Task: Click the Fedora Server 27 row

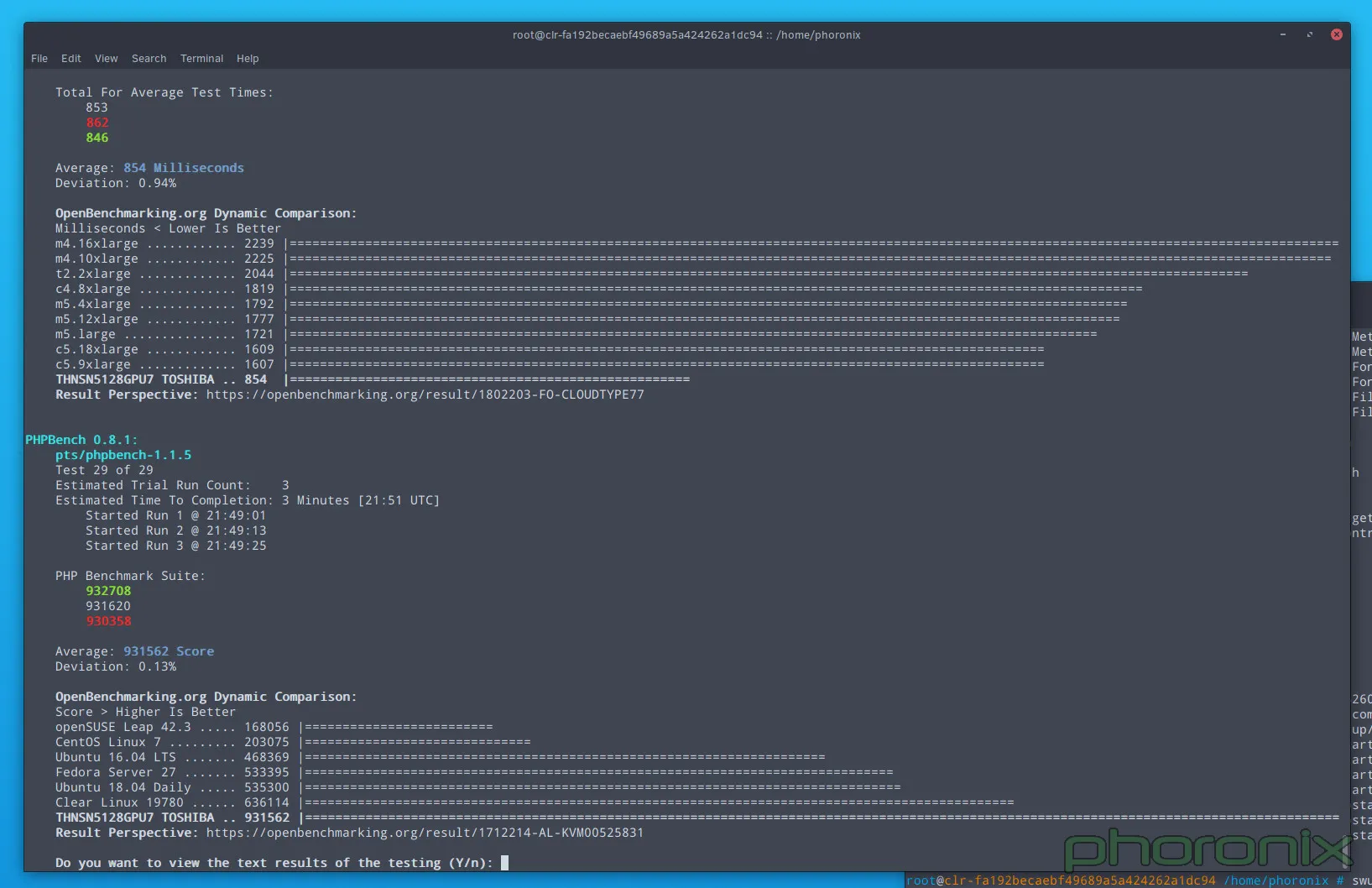Action: click(474, 772)
